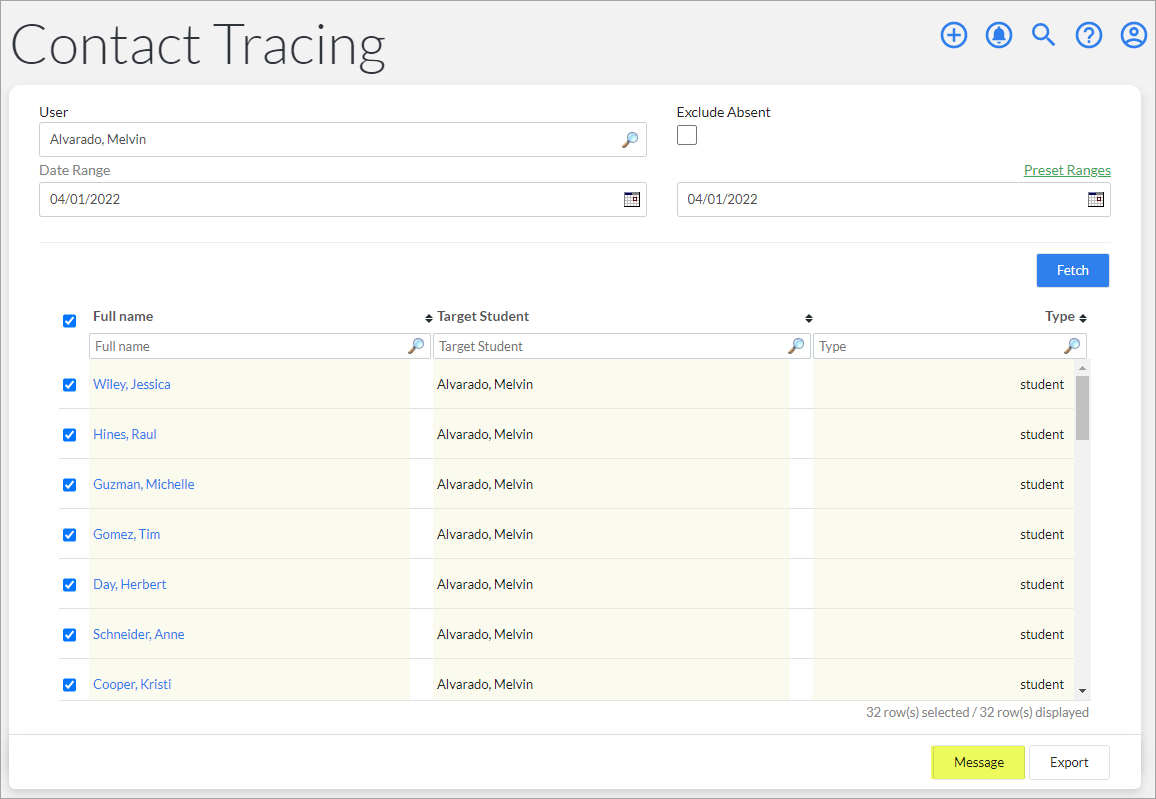Click the Fetch button
The height and width of the screenshot is (799, 1156).
click(x=1073, y=271)
